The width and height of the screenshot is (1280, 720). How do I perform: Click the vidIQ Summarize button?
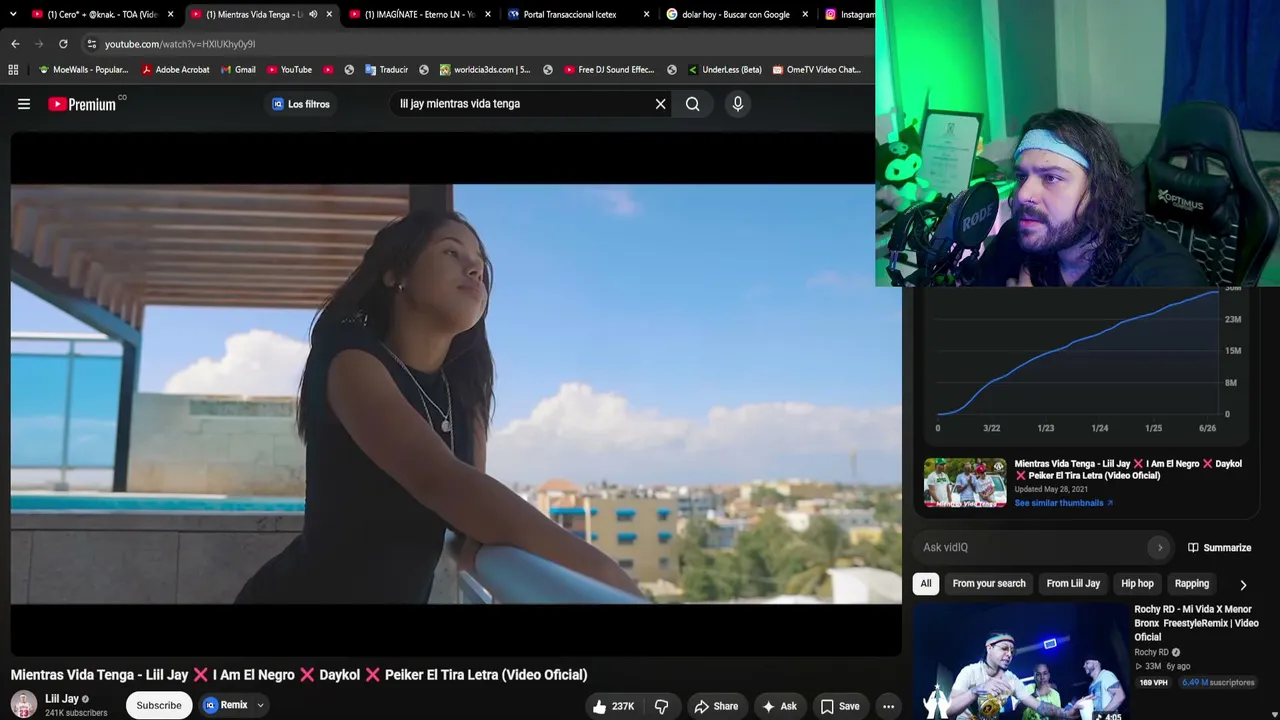tap(1219, 548)
